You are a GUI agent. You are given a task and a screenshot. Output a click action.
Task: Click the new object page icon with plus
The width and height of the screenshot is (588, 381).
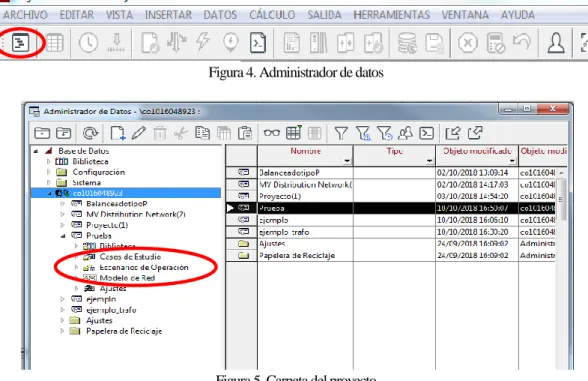click(x=118, y=133)
